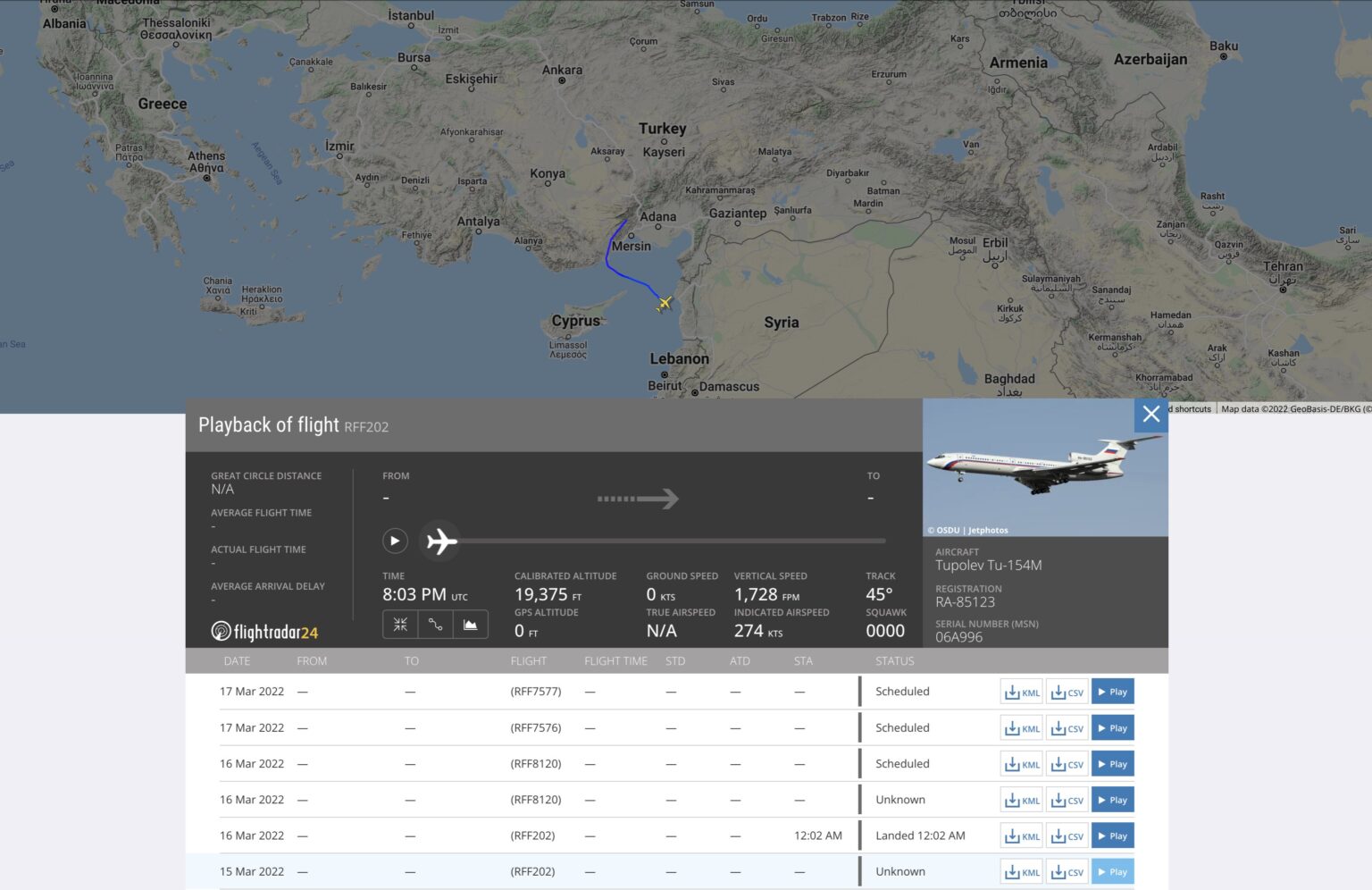This screenshot has height=890, width=1372.
Task: Select the 15 Mar 2022 RFF202 row
Action: (536, 872)
